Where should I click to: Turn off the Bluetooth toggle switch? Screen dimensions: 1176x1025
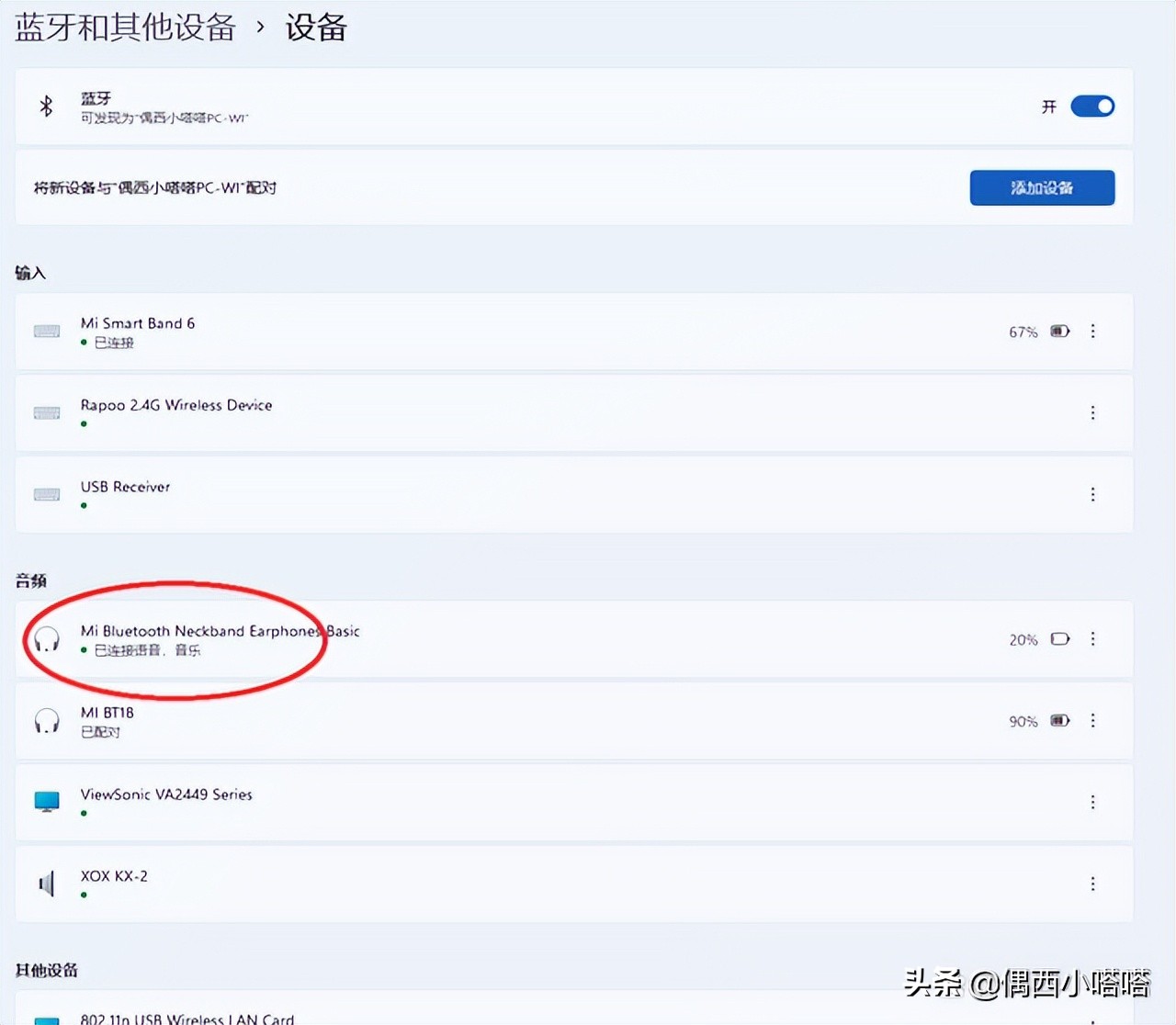1092,107
